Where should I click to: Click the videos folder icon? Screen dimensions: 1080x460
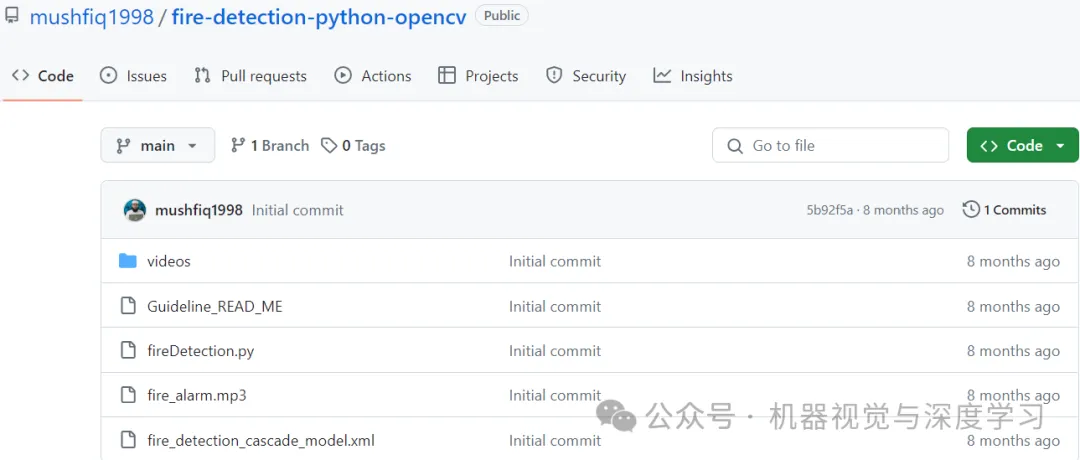point(128,261)
